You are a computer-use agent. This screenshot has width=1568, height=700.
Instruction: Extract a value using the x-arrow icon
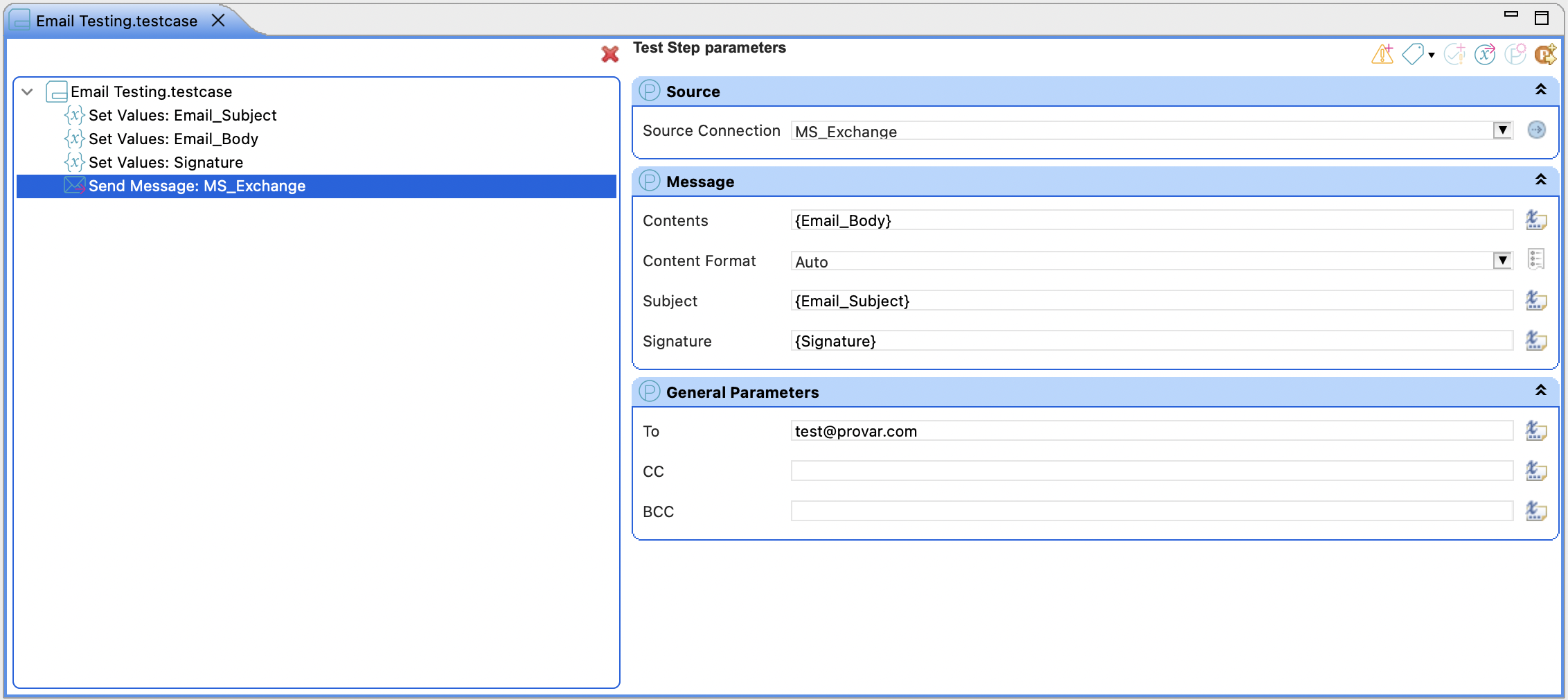1485,54
